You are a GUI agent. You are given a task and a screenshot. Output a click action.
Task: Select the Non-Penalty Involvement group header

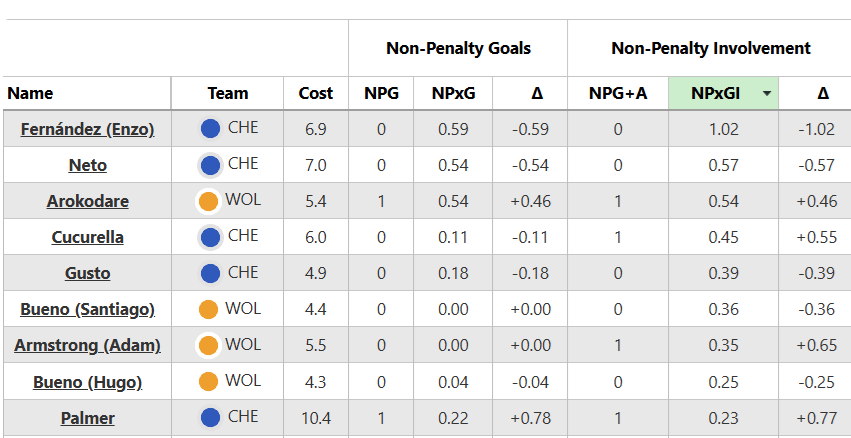coord(710,48)
